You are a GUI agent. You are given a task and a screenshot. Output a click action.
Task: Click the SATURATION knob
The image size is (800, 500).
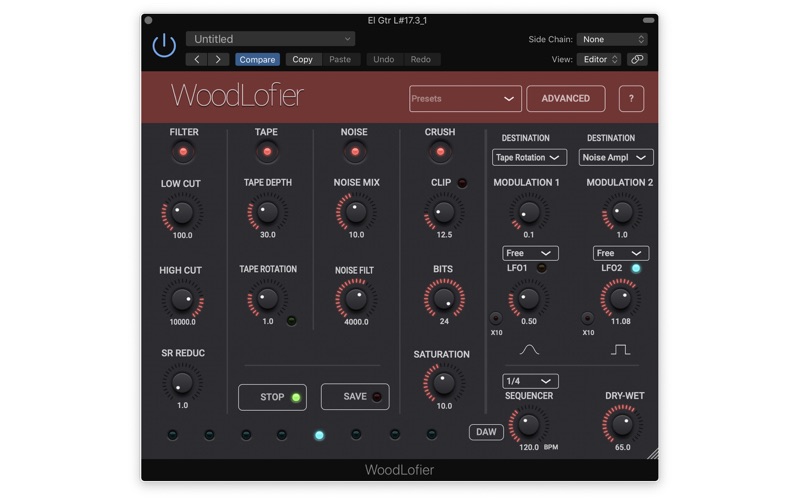(x=444, y=384)
